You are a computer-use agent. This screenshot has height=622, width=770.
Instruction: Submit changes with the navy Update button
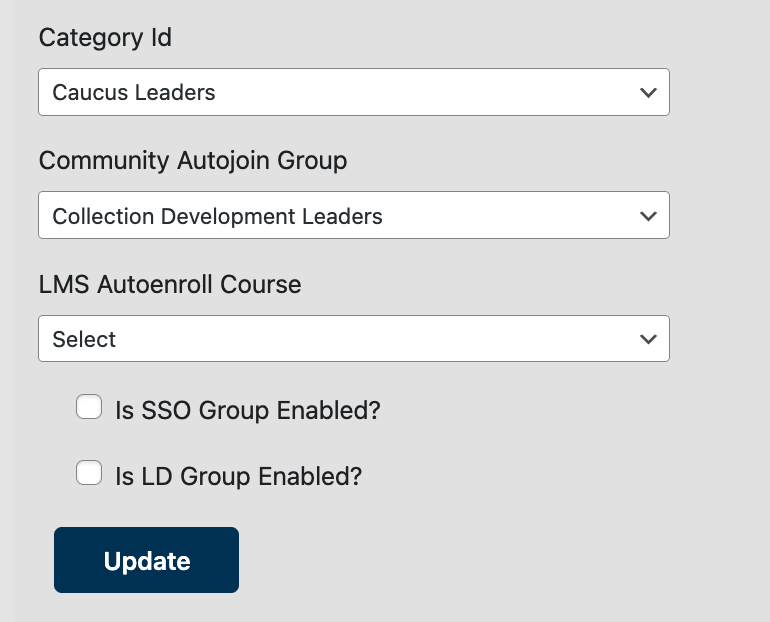click(x=146, y=560)
